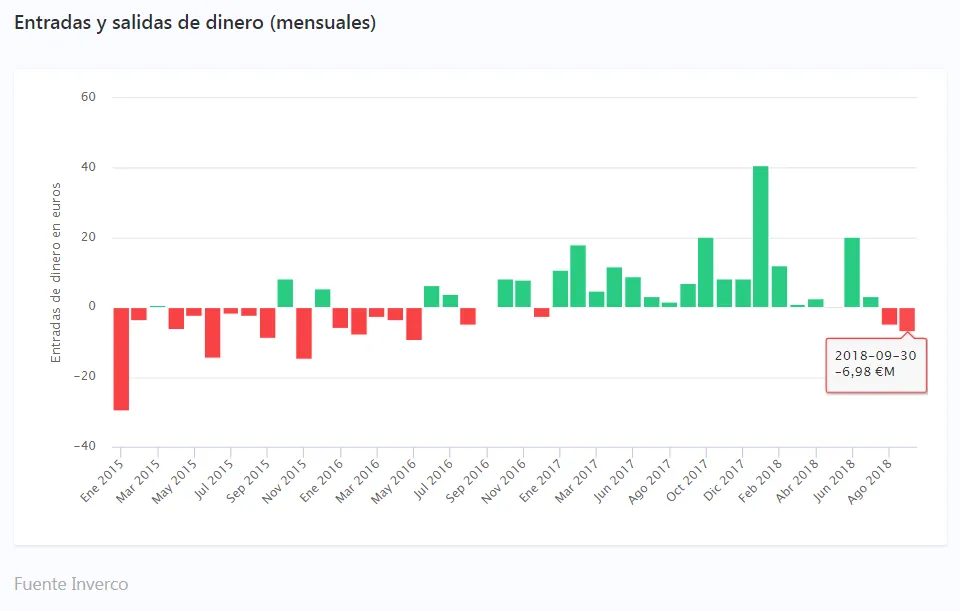The width and height of the screenshot is (960, 611).
Task: Click the green bar above Jun 2018
Action: click(852, 272)
